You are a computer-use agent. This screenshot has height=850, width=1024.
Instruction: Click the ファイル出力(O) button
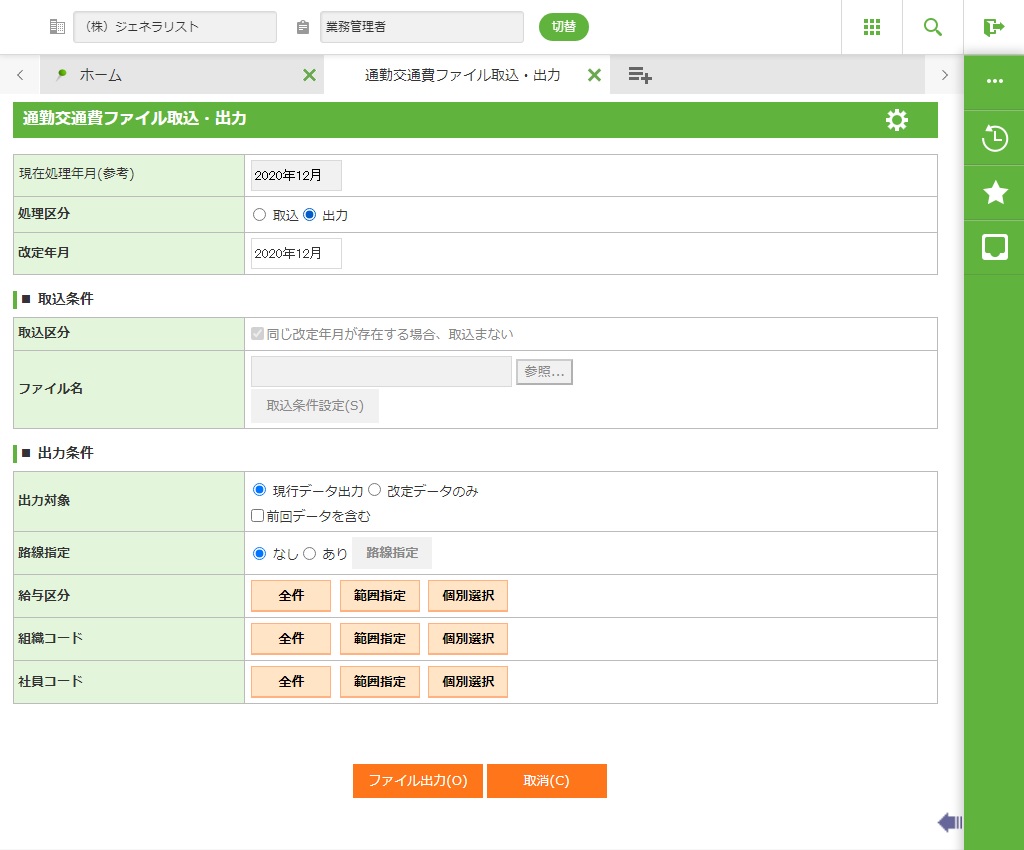pyautogui.click(x=418, y=781)
